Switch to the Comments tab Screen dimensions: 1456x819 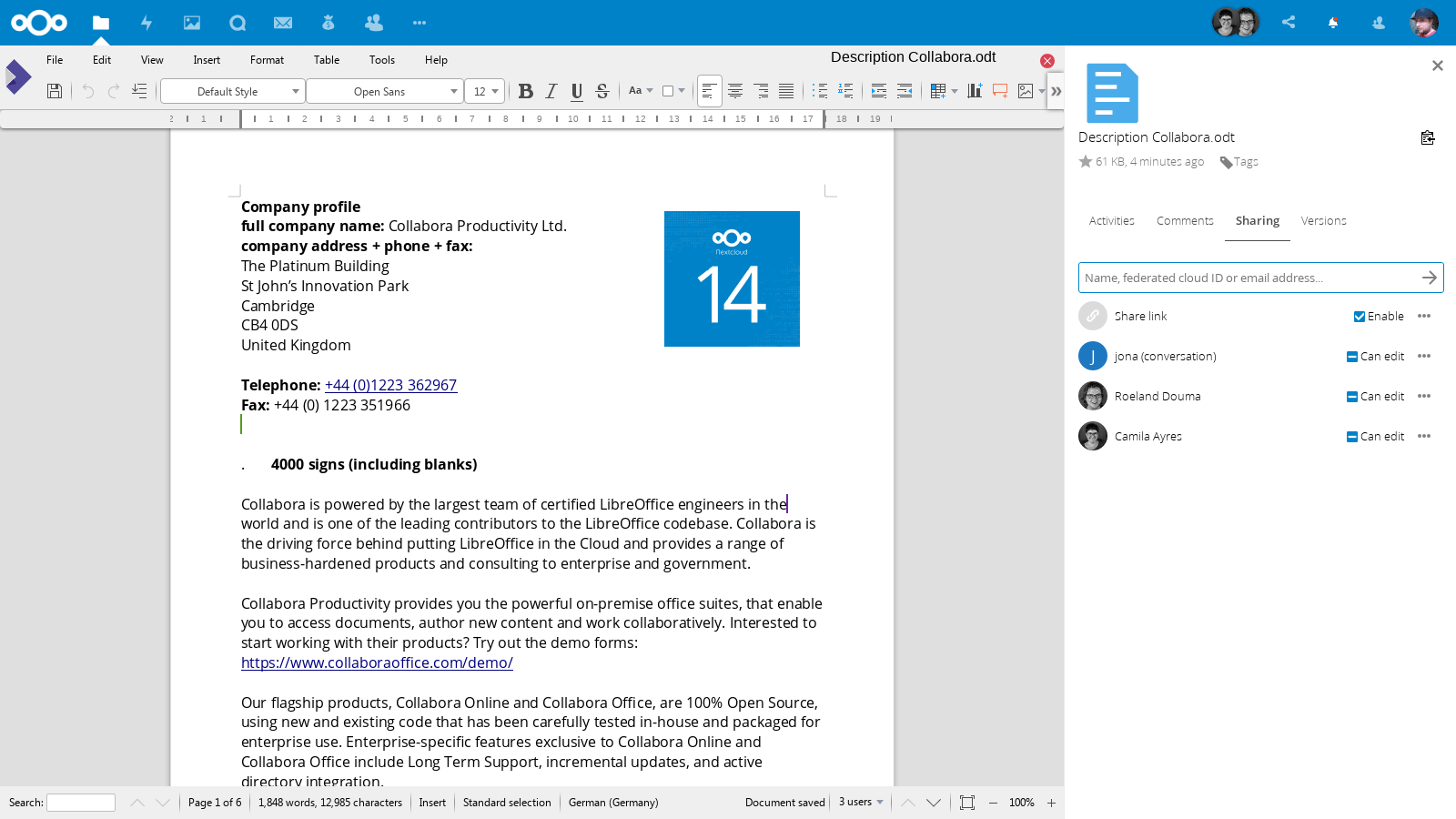(x=1185, y=221)
